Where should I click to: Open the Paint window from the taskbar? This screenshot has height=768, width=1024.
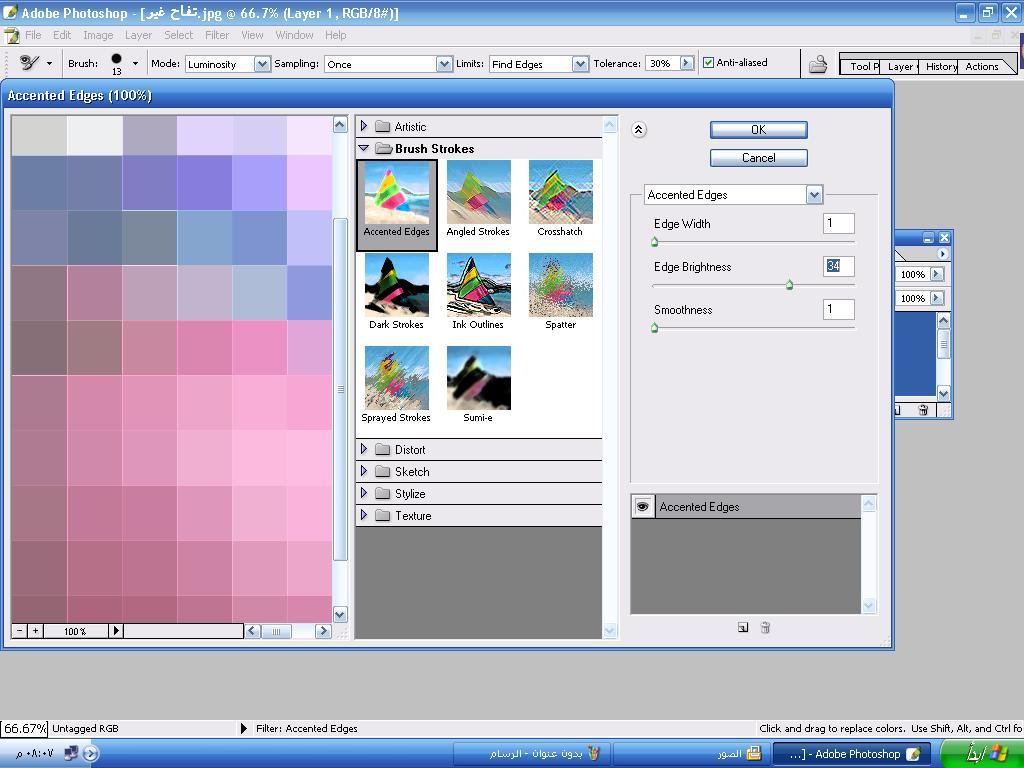point(532,754)
